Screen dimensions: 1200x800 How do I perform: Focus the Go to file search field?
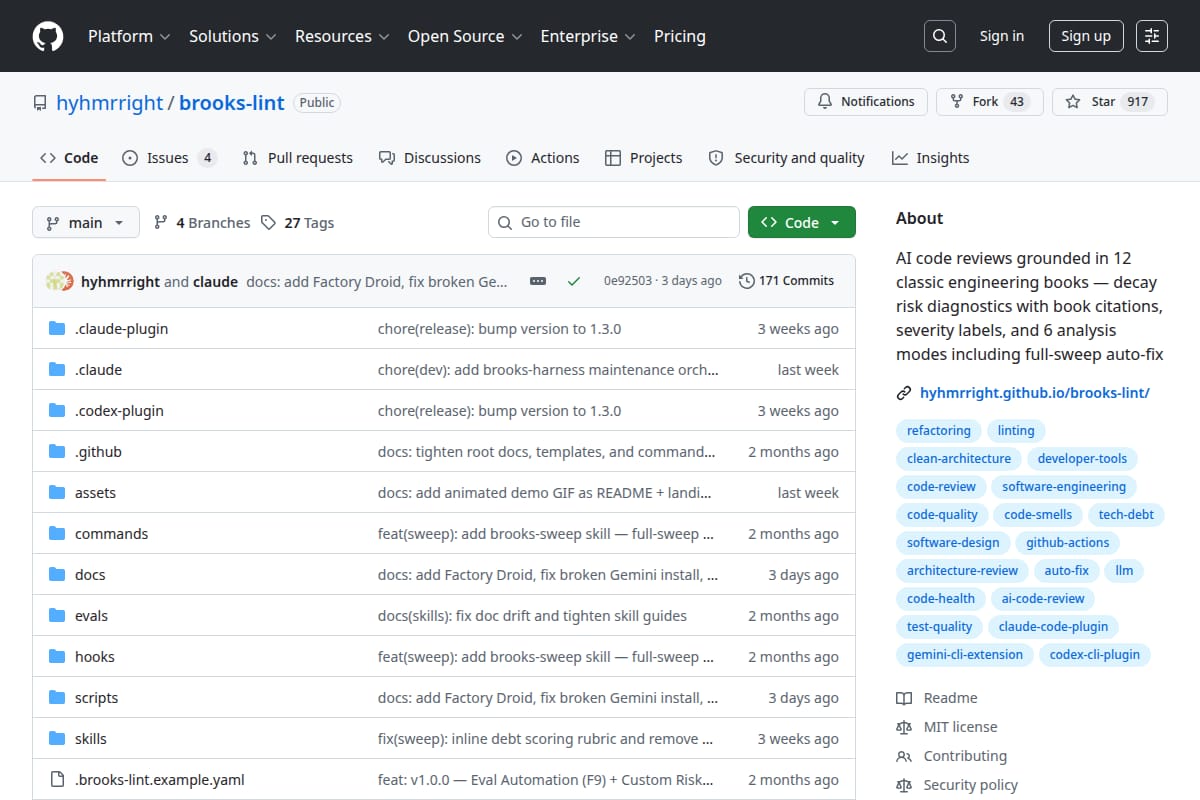[614, 222]
